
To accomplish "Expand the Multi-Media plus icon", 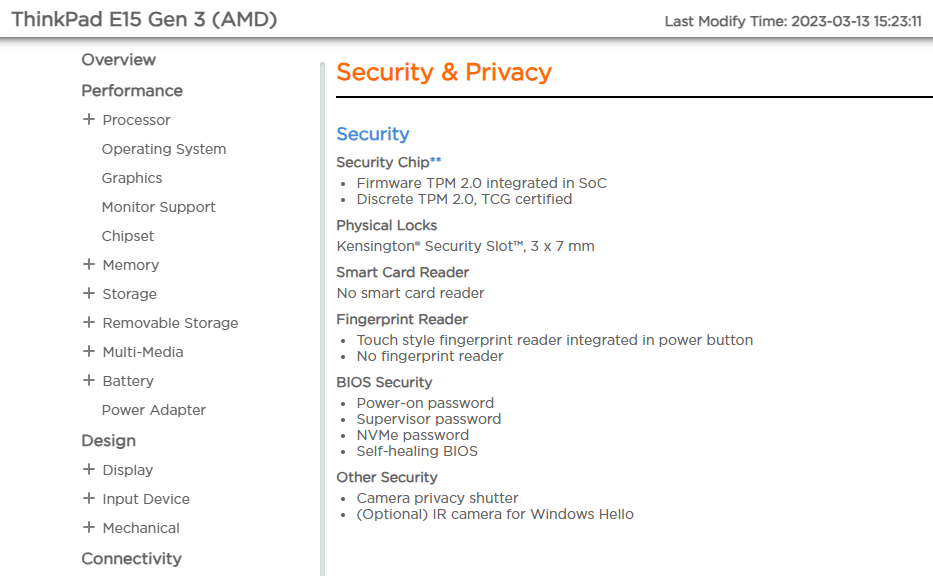I will 89,351.
